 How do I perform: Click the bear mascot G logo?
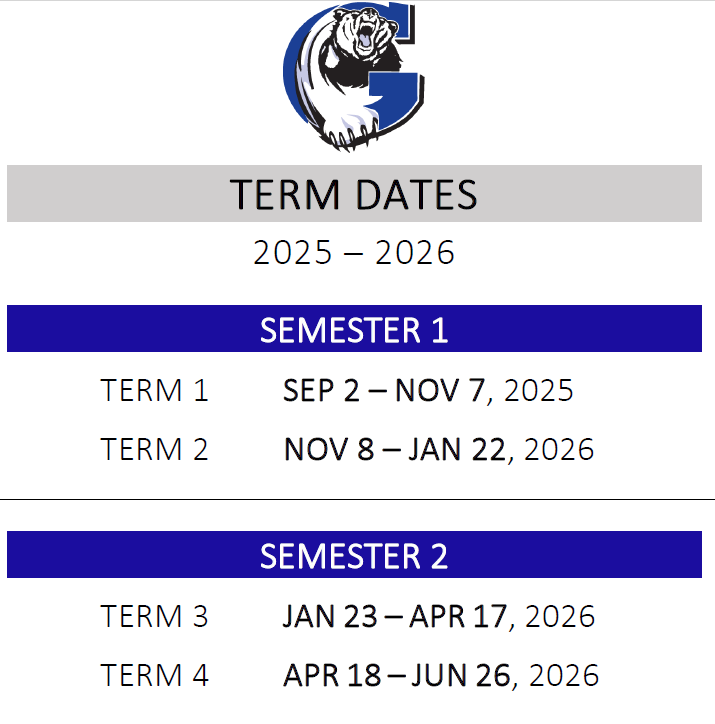click(354, 77)
